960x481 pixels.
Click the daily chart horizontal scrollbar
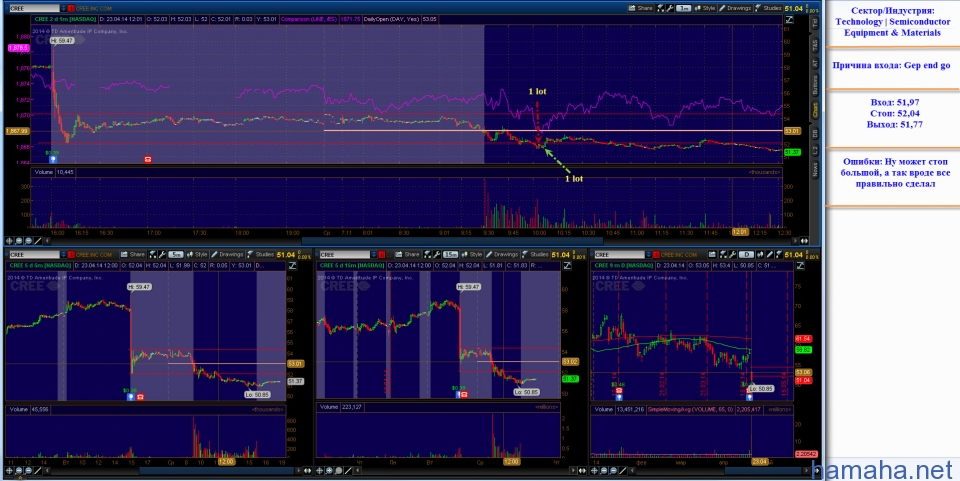[762, 471]
